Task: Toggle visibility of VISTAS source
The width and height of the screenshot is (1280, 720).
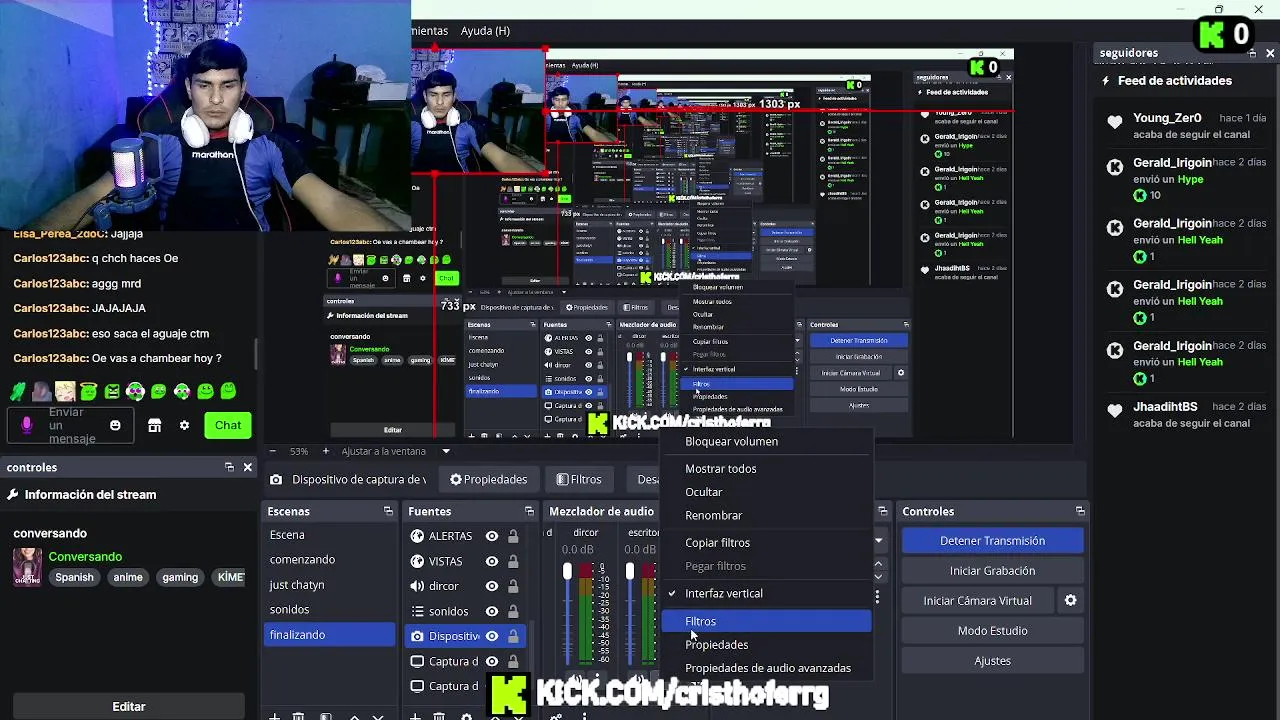Action: 492,561
